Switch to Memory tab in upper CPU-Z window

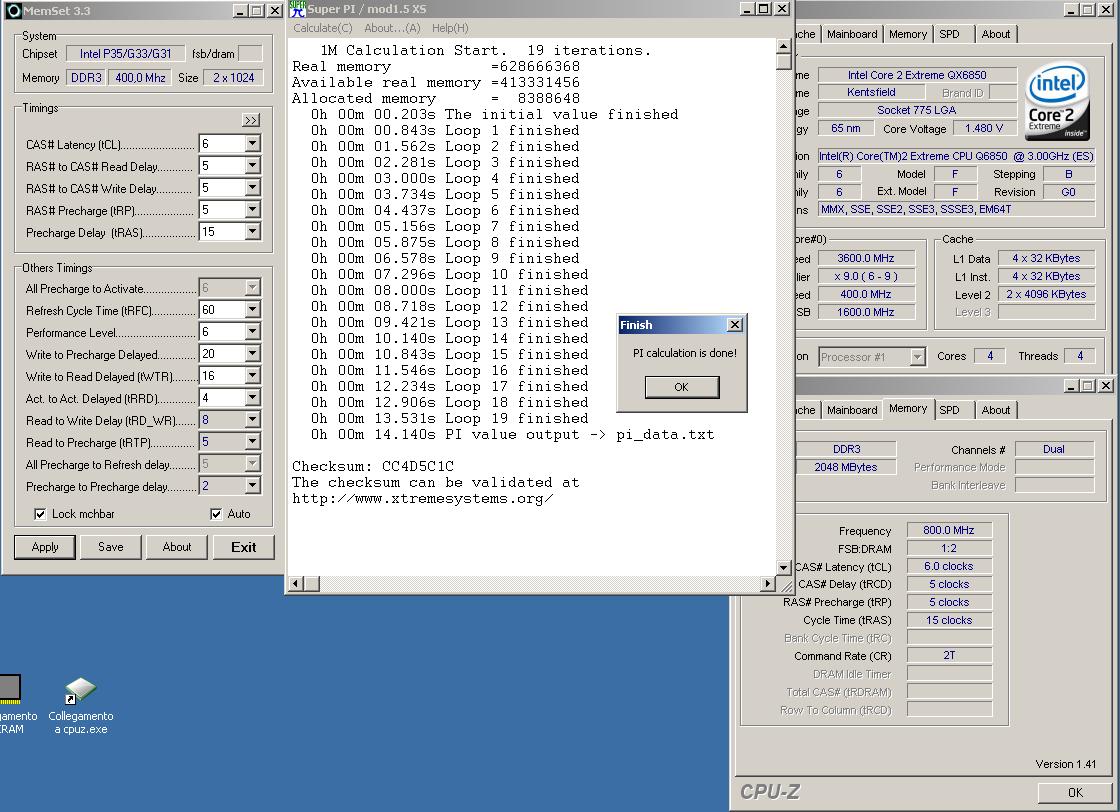coord(908,34)
